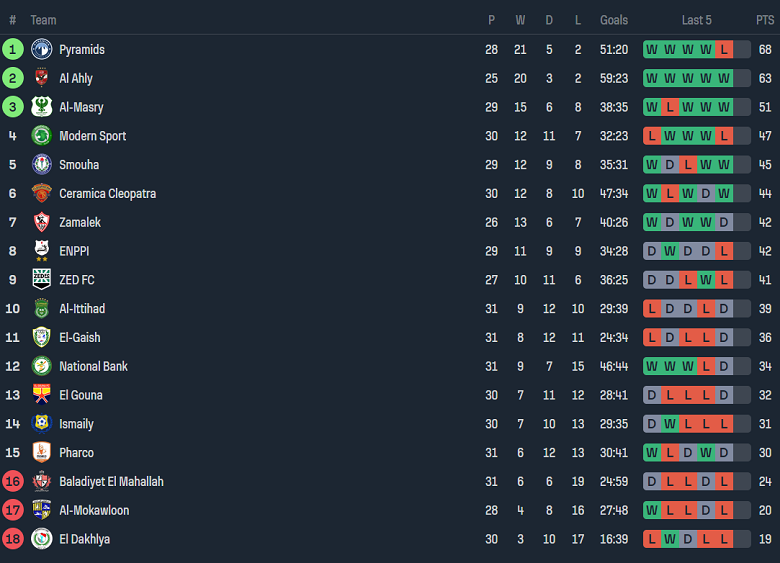Image resolution: width=780 pixels, height=563 pixels.
Task: Click the El Gouna club badge
Action: pyautogui.click(x=41, y=395)
